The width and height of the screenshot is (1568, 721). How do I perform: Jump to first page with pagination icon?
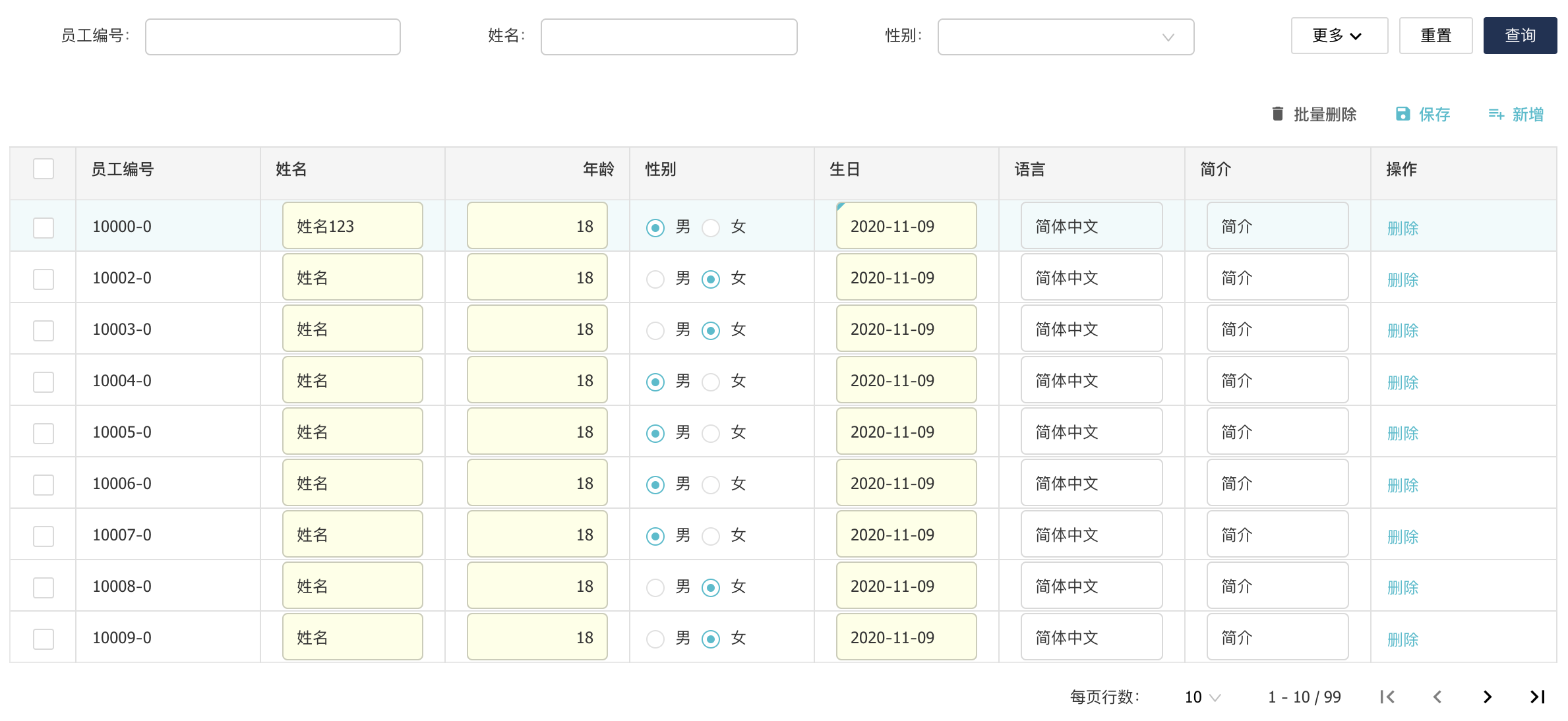[x=1387, y=697]
